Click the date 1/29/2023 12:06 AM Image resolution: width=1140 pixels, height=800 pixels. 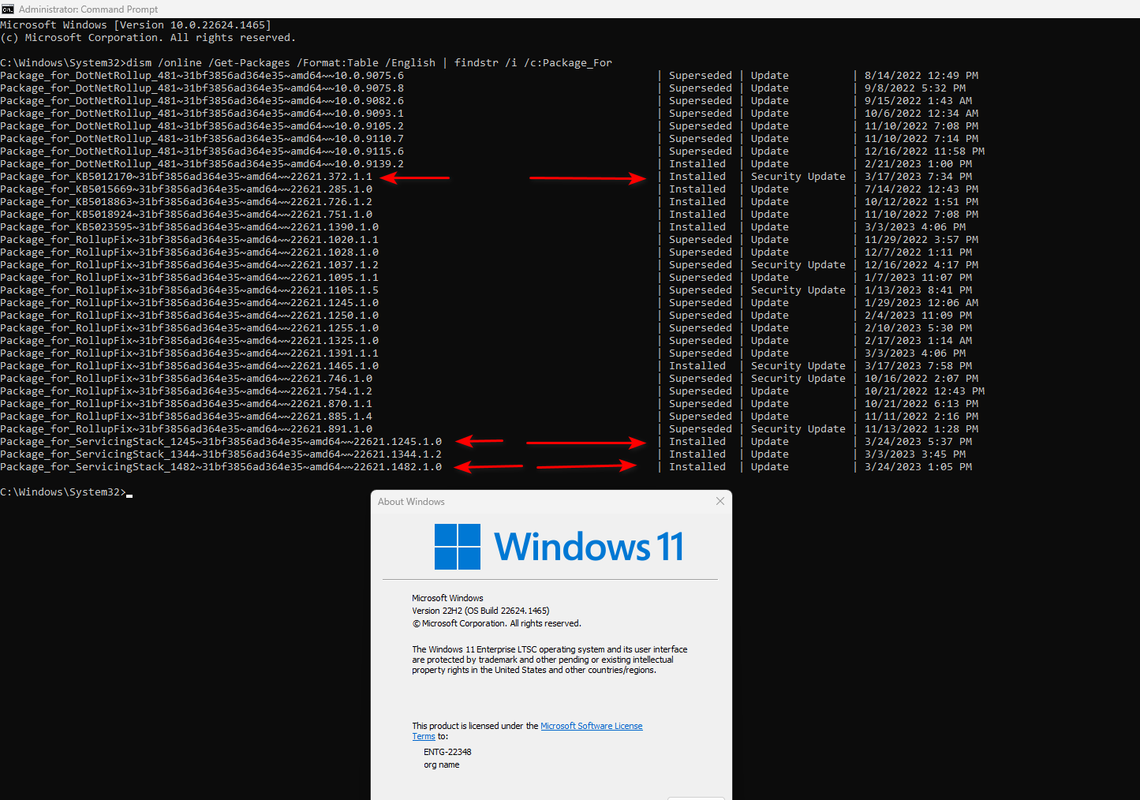click(921, 303)
